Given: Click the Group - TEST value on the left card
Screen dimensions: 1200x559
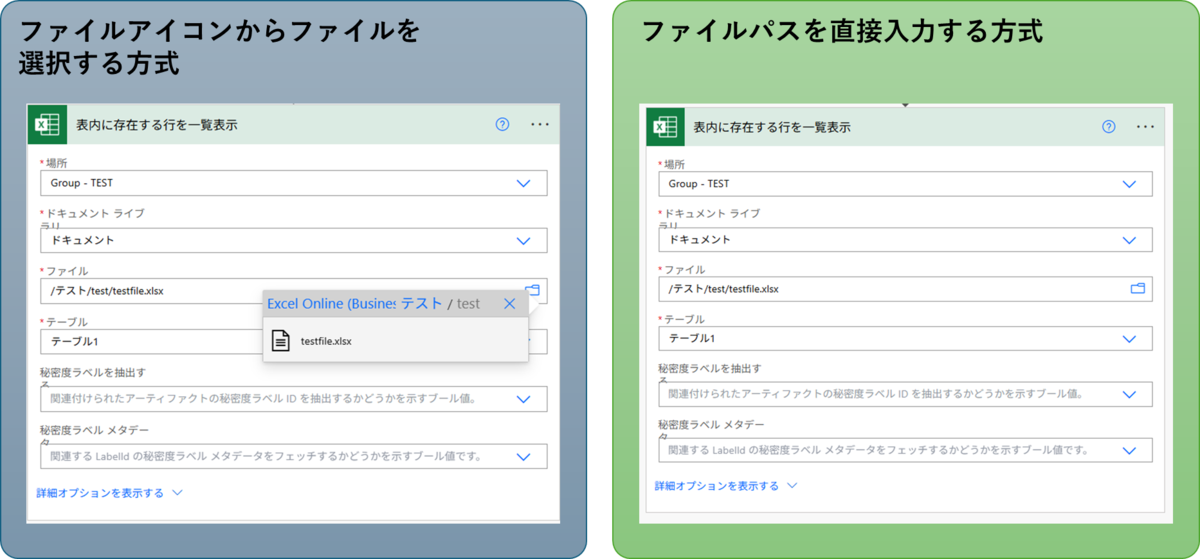Looking at the screenshot, I should [x=82, y=183].
